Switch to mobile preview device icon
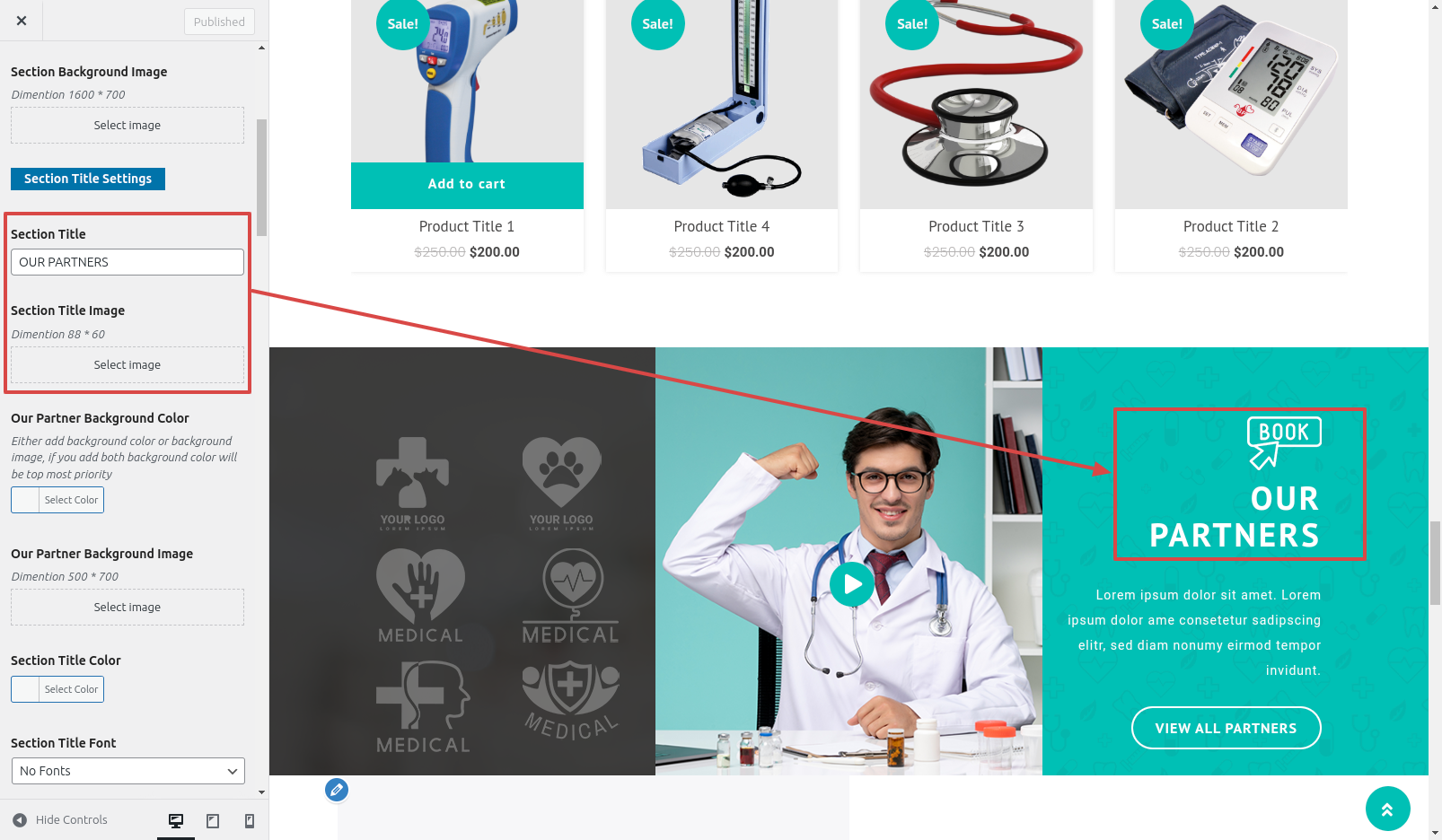The image size is (1442, 840). click(x=250, y=820)
